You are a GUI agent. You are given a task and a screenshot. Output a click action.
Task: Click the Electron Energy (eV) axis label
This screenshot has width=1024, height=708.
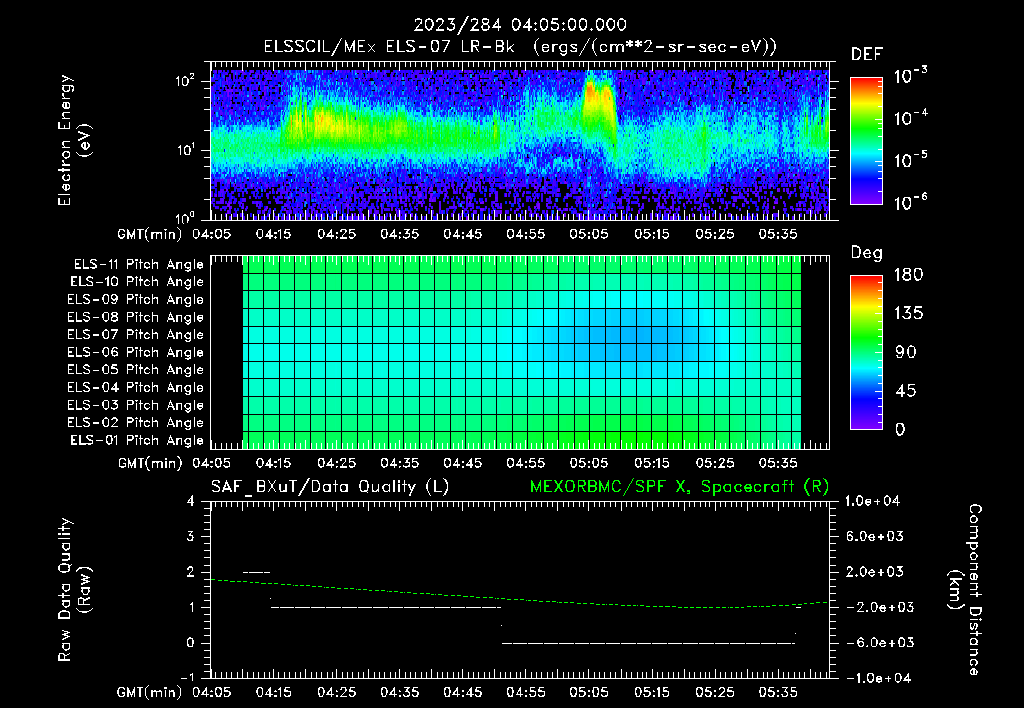pos(74,141)
